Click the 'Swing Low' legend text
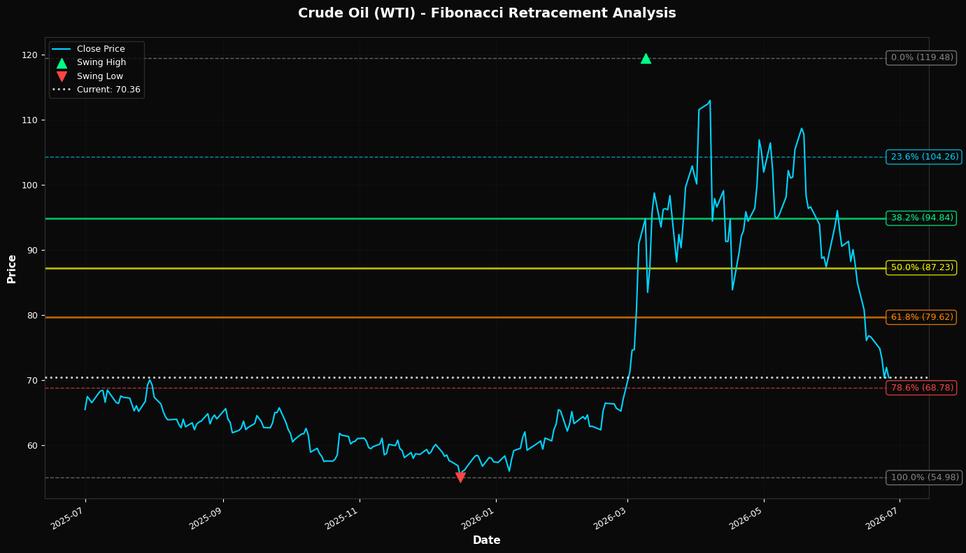Image resolution: width=966 pixels, height=553 pixels. (100, 76)
